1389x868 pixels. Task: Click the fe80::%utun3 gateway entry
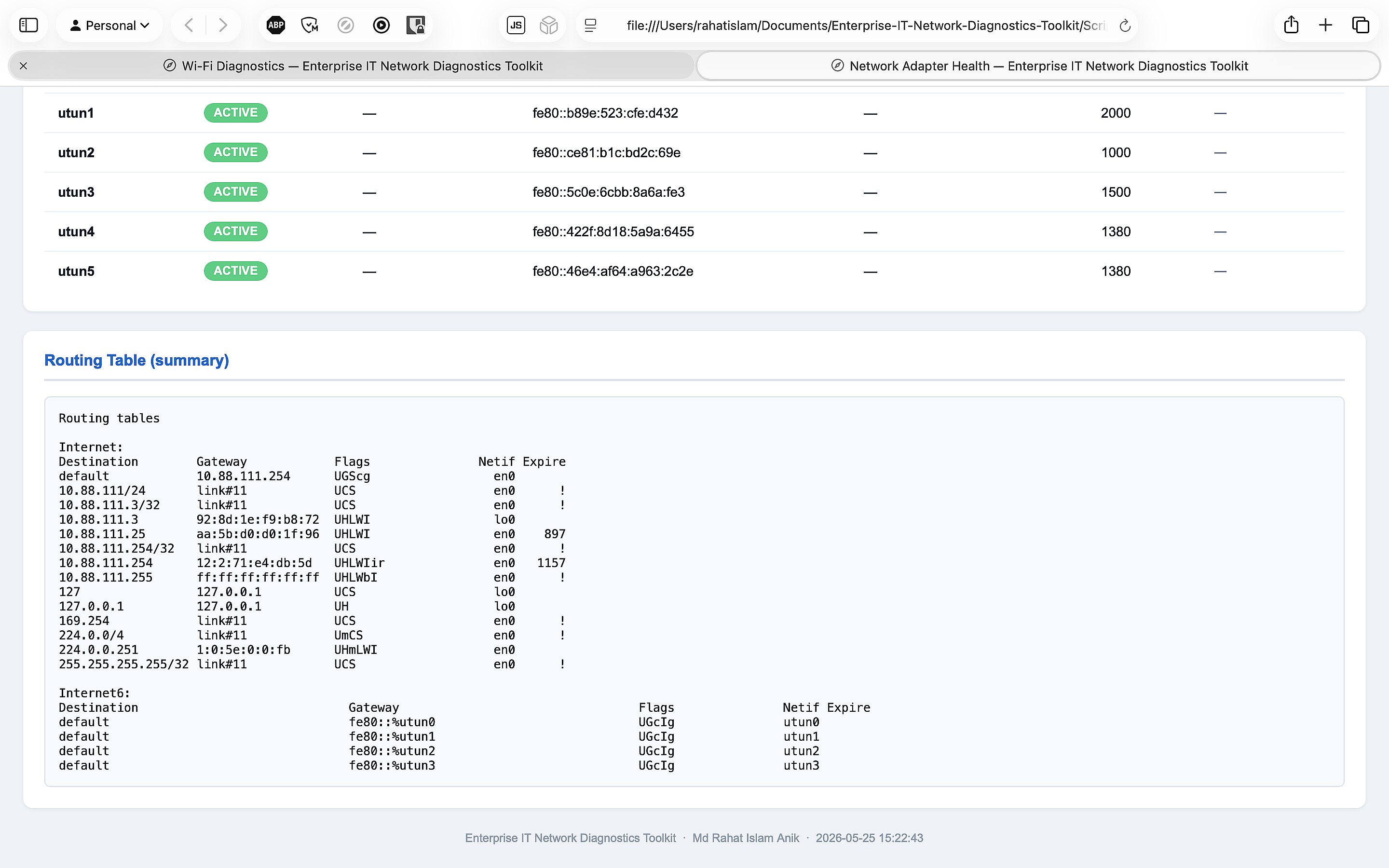(x=392, y=766)
